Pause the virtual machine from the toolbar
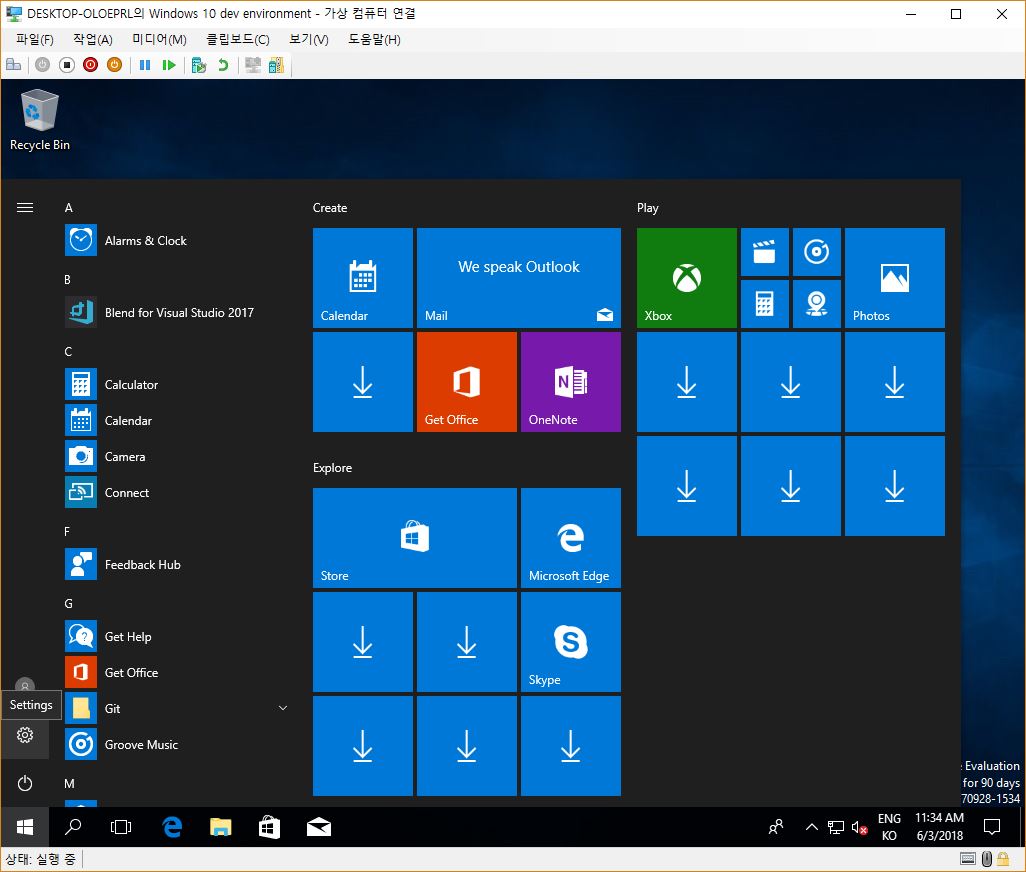The width and height of the screenshot is (1026, 872). [145, 65]
